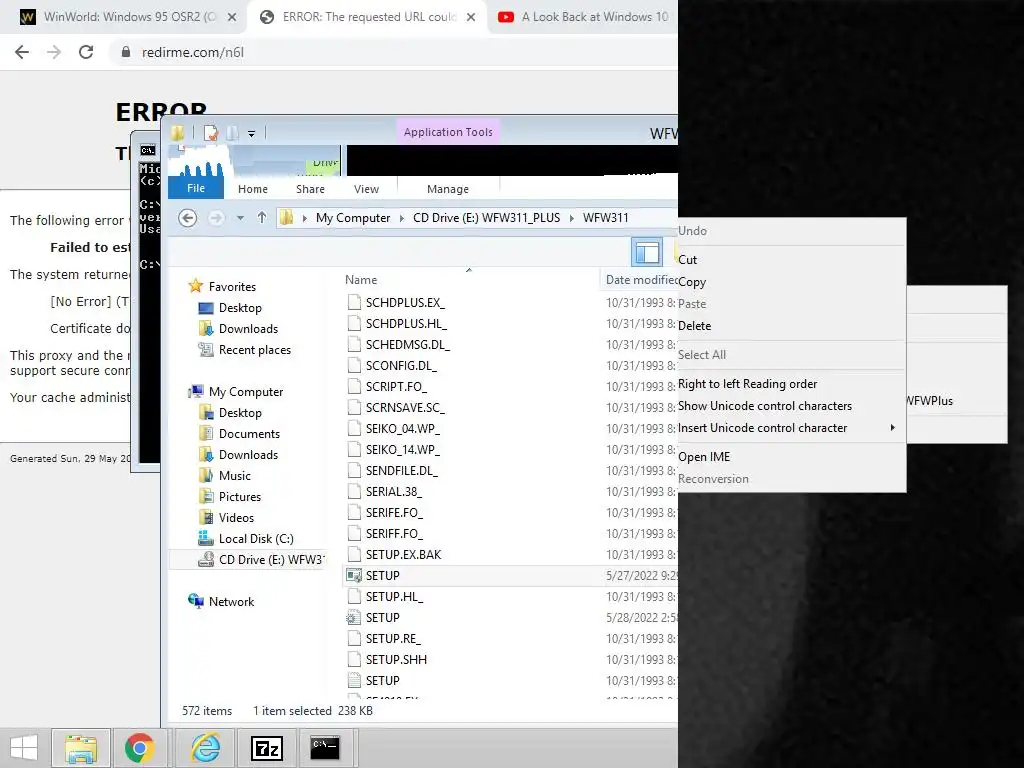Select SENDFILE.DL_ file
The height and width of the screenshot is (768, 1024).
pyautogui.click(x=402, y=470)
